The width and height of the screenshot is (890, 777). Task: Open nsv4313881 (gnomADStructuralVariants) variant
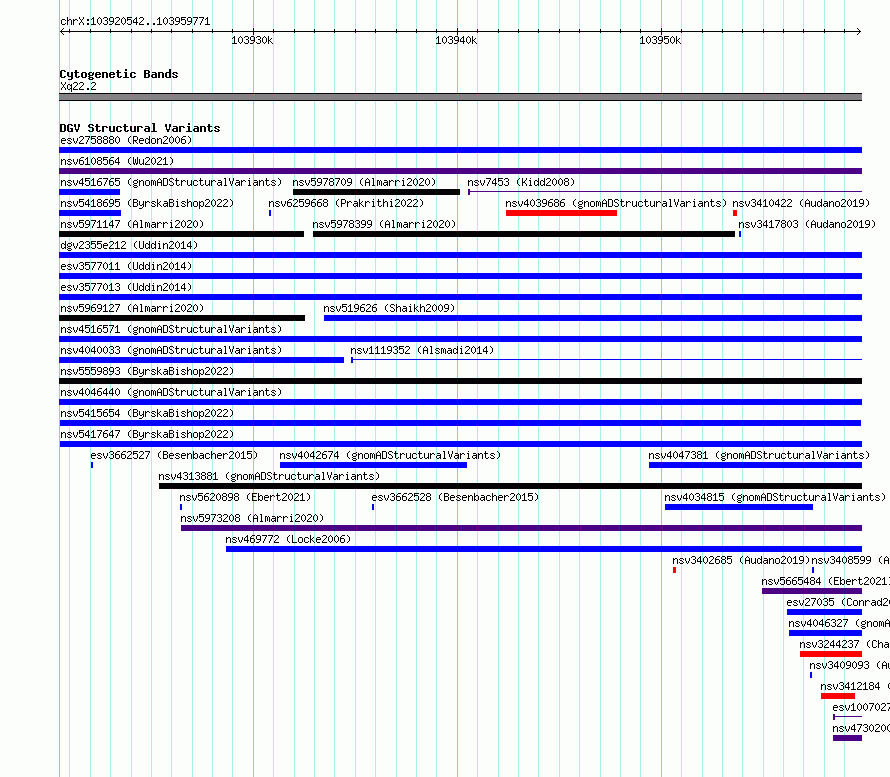269,476
